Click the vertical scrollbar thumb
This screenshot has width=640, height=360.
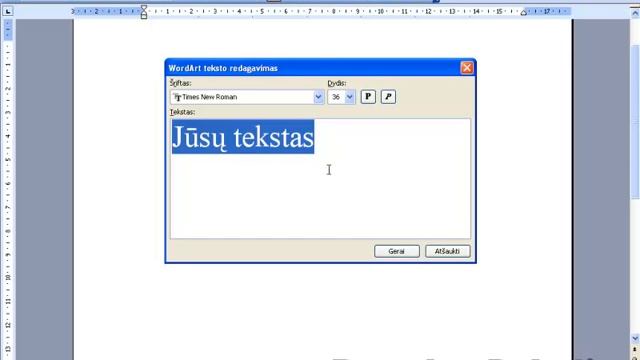coord(635,122)
